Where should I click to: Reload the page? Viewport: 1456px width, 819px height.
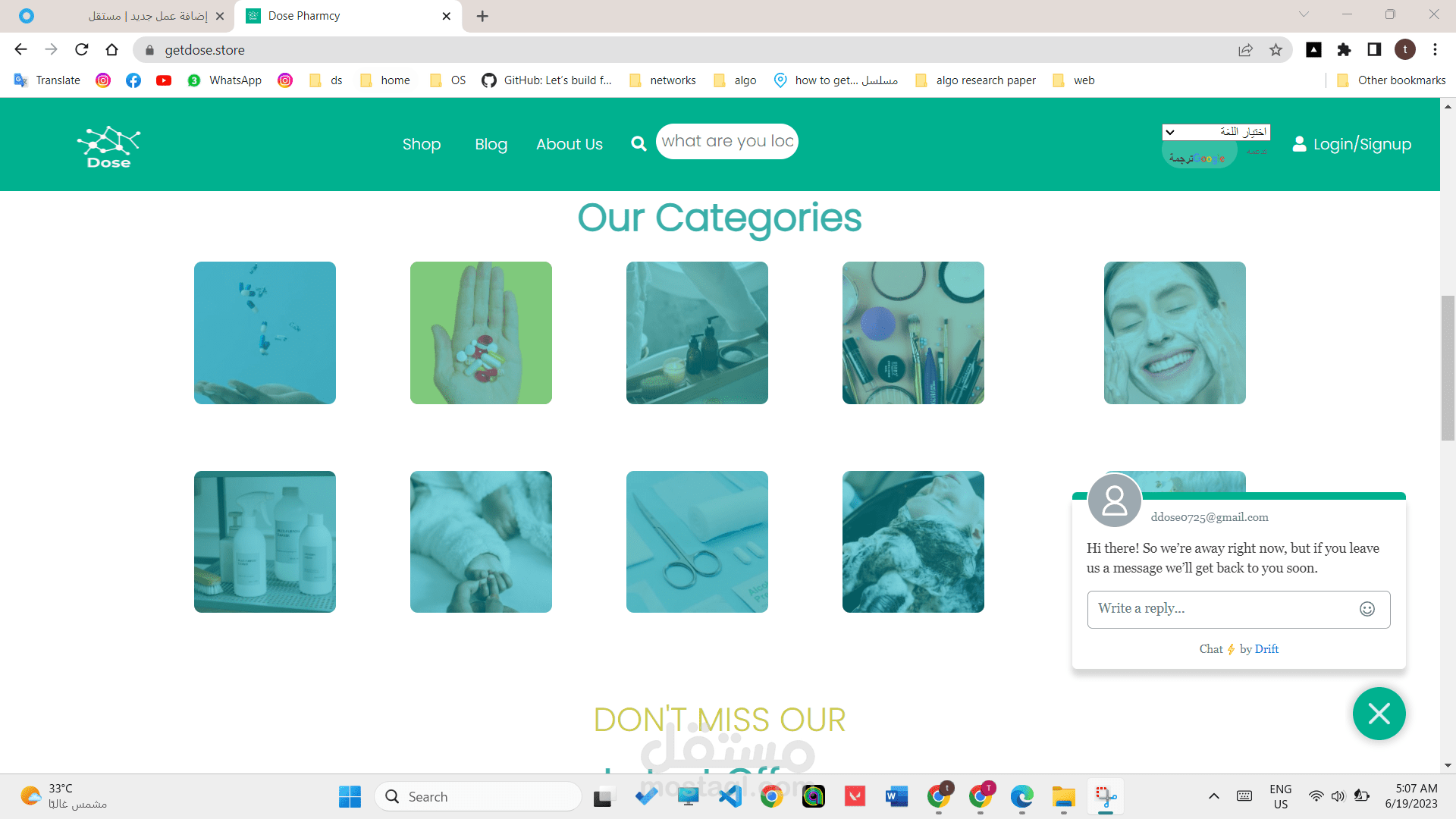[x=82, y=50]
